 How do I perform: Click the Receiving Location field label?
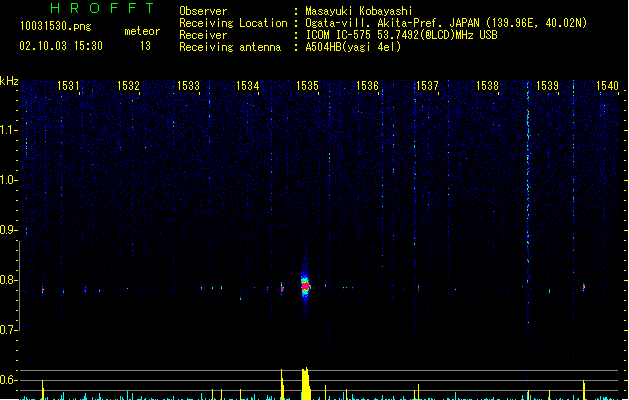pyautogui.click(x=233, y=23)
